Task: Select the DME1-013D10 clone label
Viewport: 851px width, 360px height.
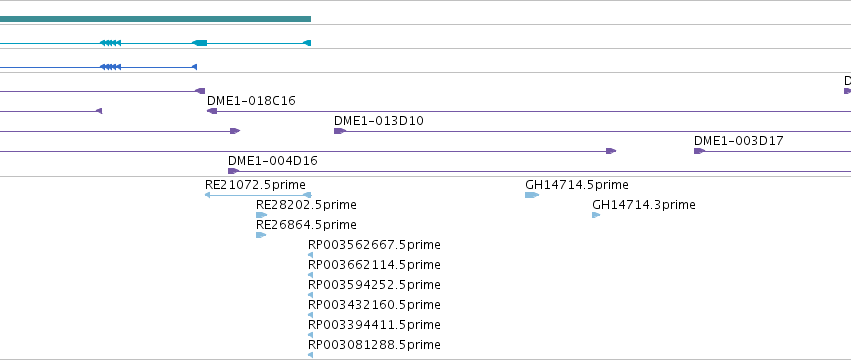Action: click(x=379, y=121)
